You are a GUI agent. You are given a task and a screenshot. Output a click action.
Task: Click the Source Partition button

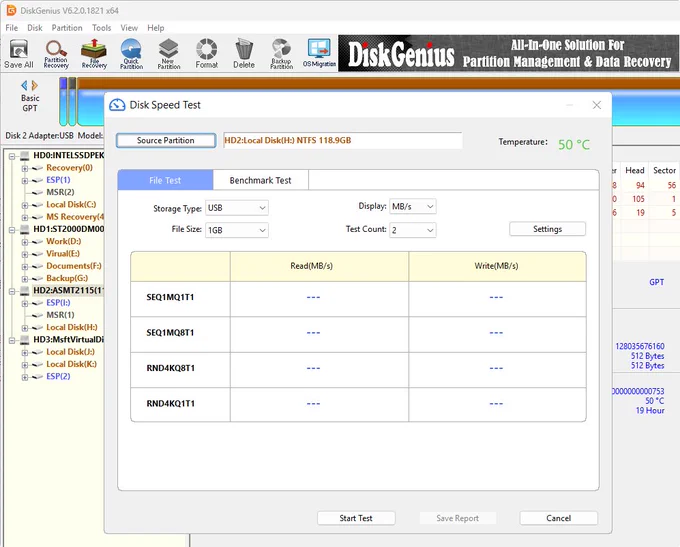point(166,141)
